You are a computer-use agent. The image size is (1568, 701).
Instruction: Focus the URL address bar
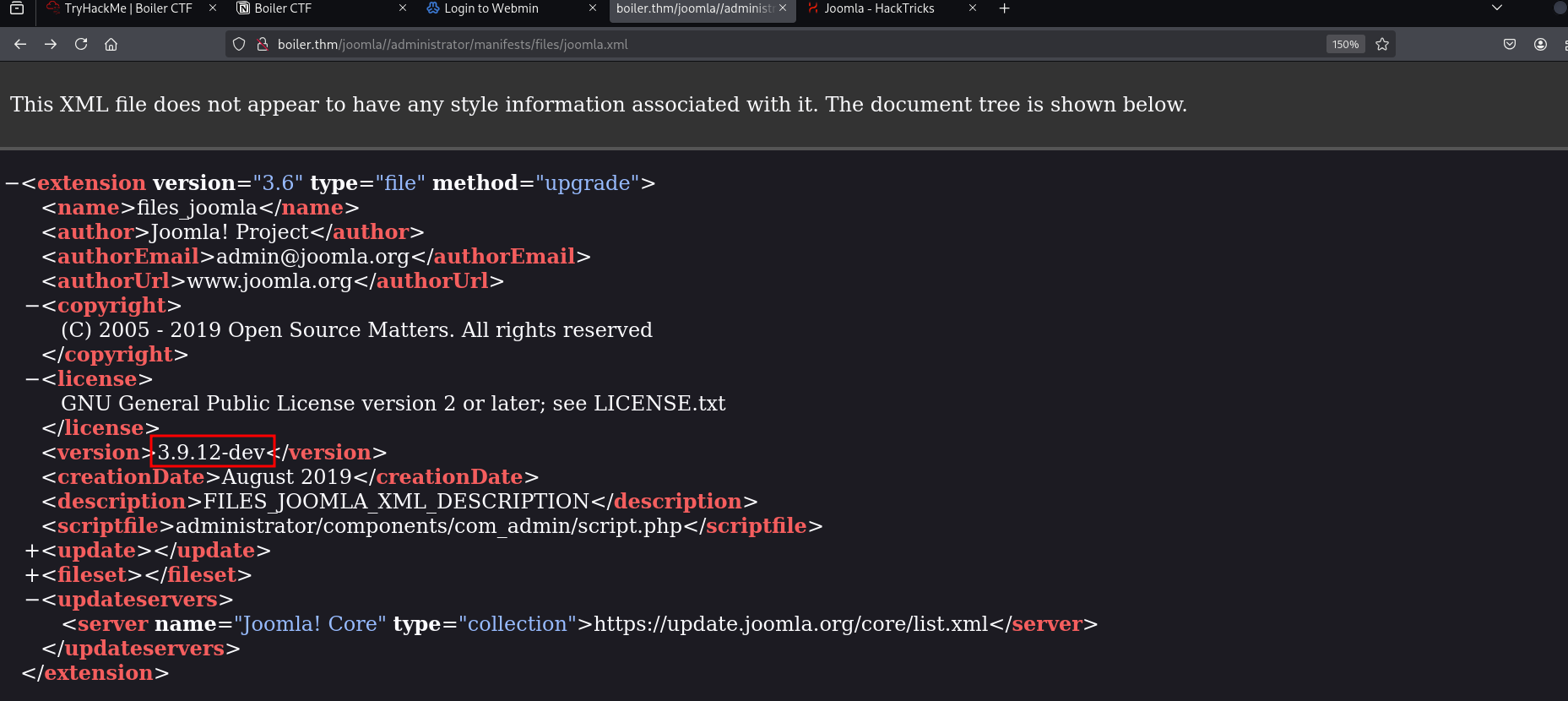point(760,44)
